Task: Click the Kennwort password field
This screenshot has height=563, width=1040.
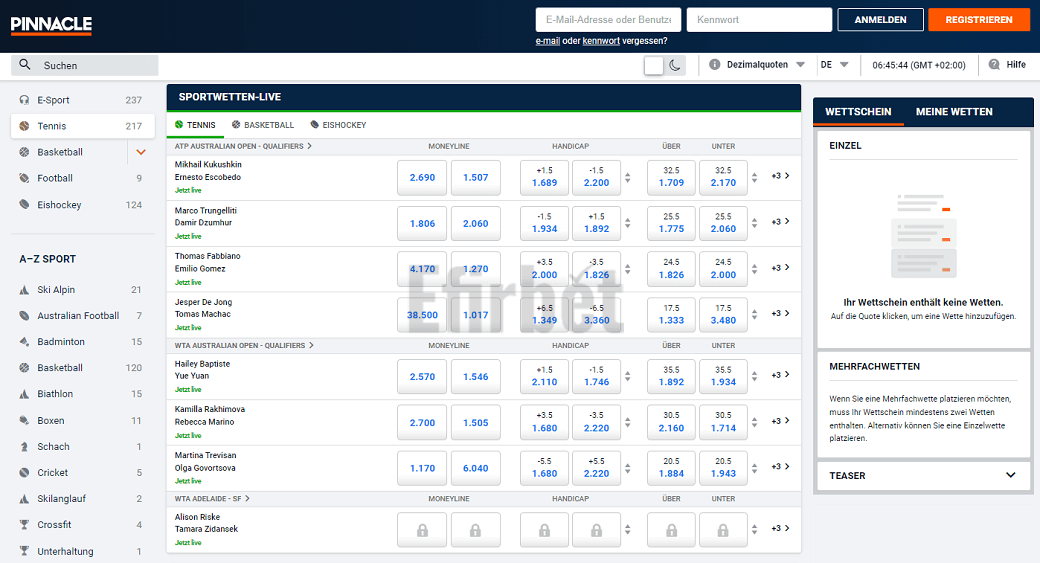Action: tap(759, 20)
